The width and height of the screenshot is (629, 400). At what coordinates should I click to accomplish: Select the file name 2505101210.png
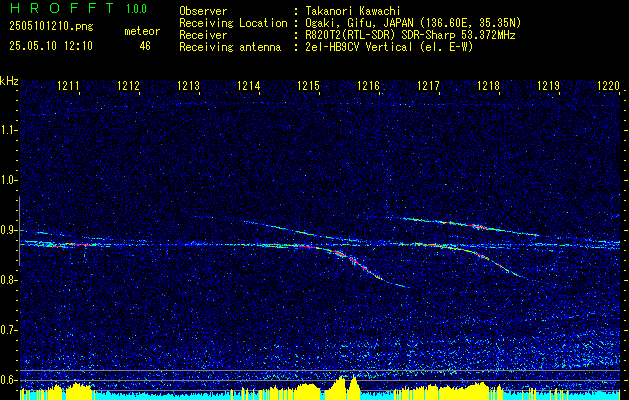coord(51,26)
